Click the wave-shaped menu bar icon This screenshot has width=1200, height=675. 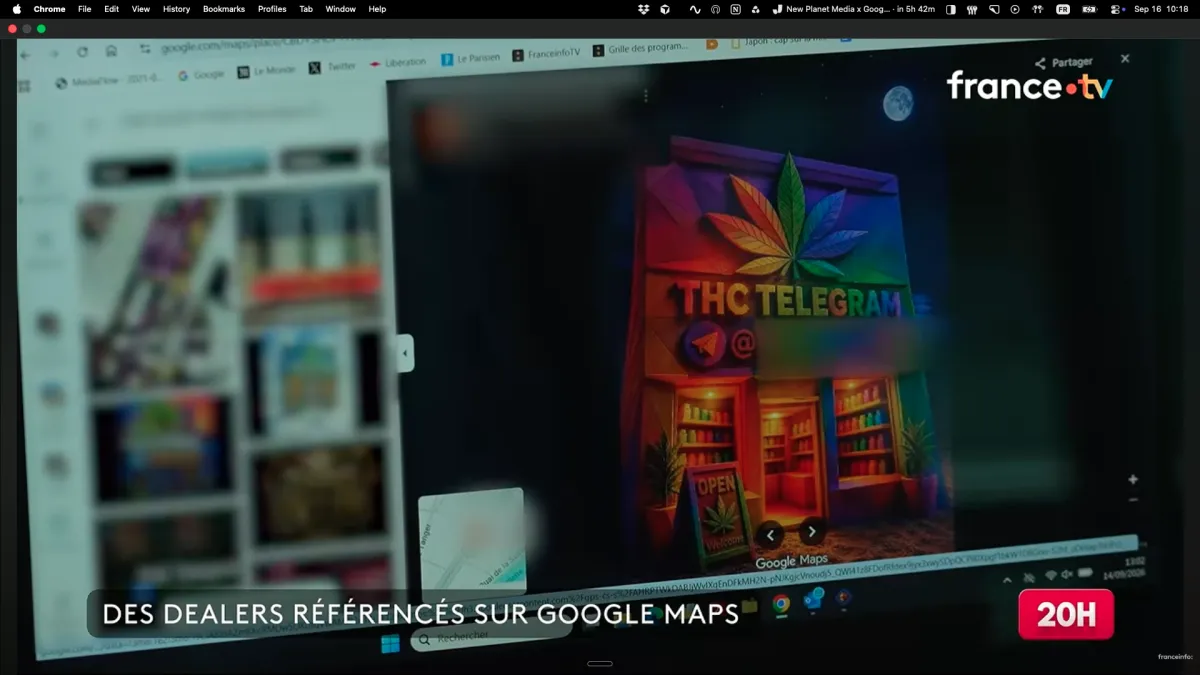[x=695, y=9]
